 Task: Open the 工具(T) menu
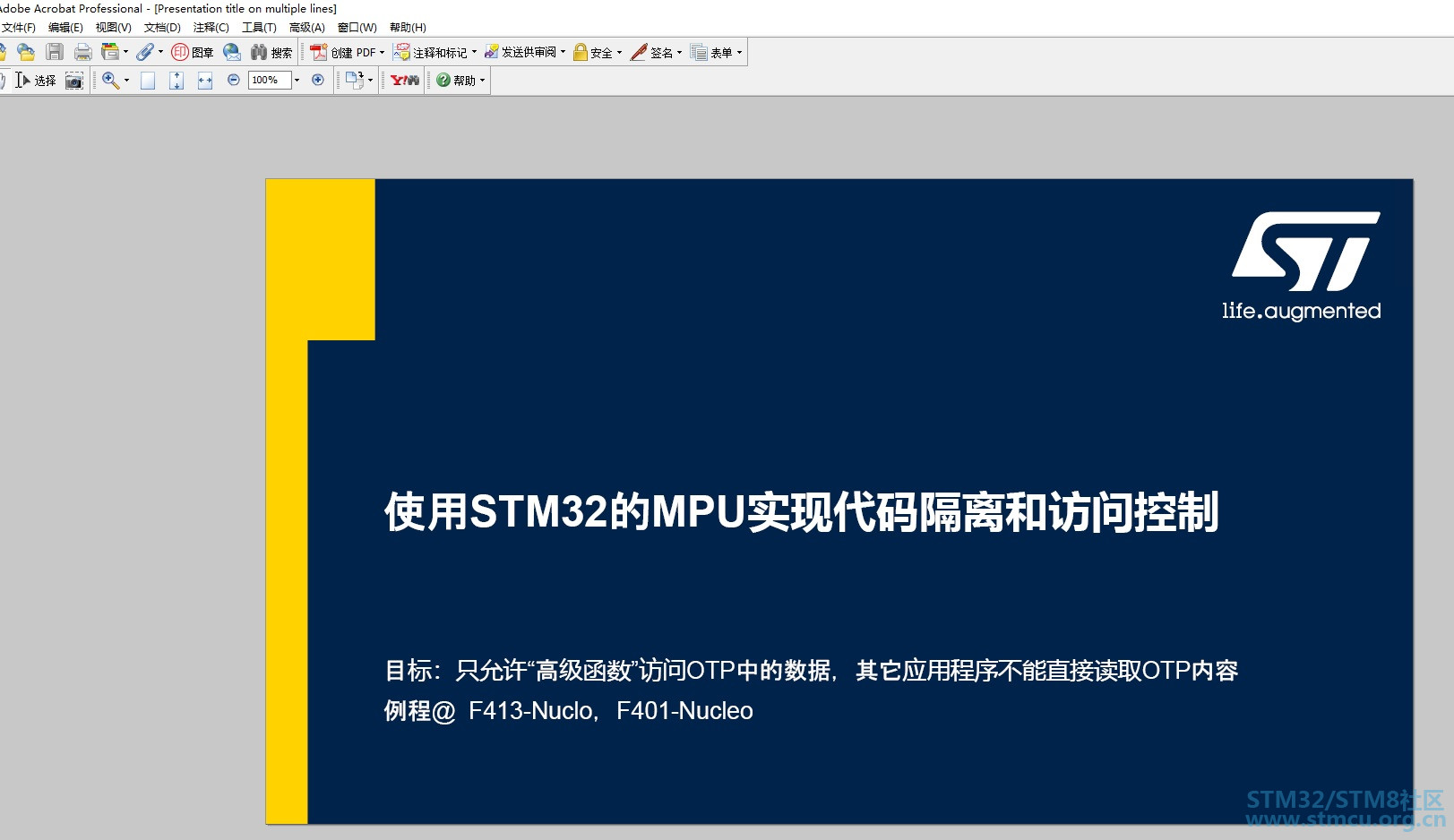(259, 28)
